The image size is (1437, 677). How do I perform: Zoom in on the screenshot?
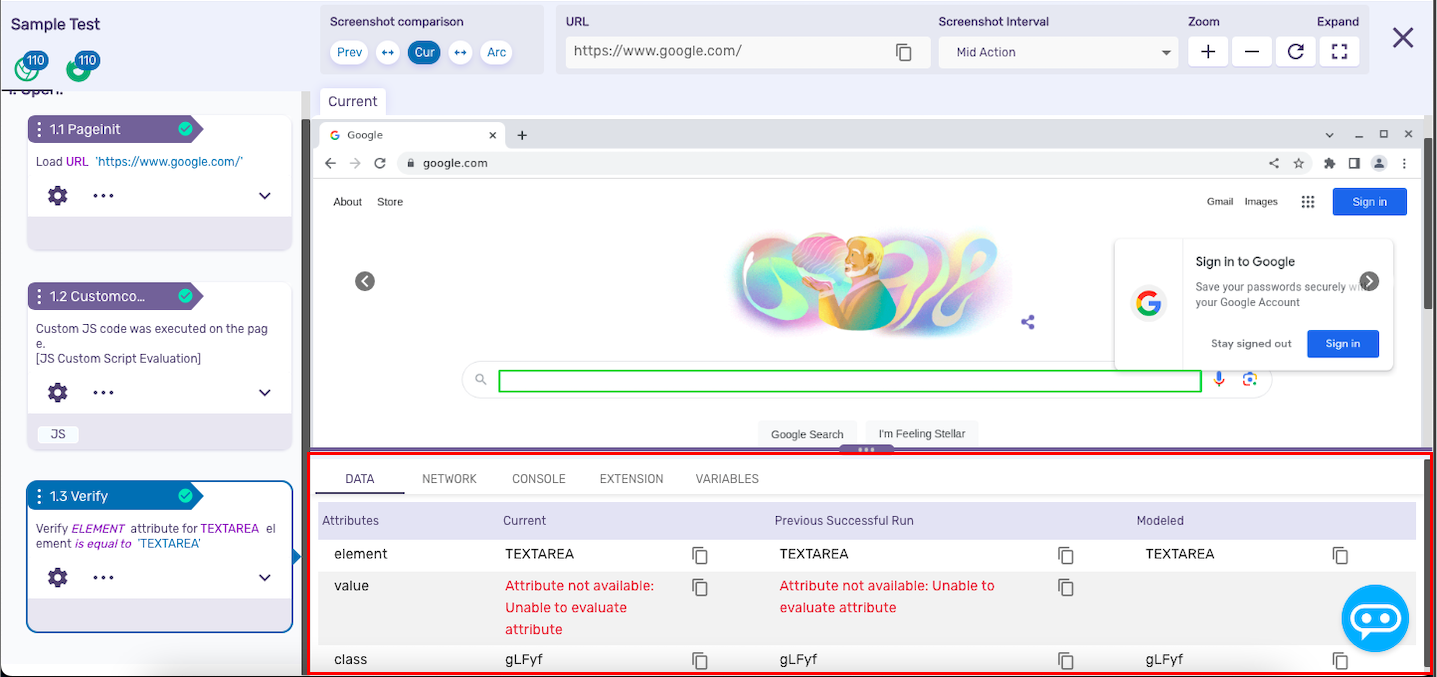click(1208, 52)
